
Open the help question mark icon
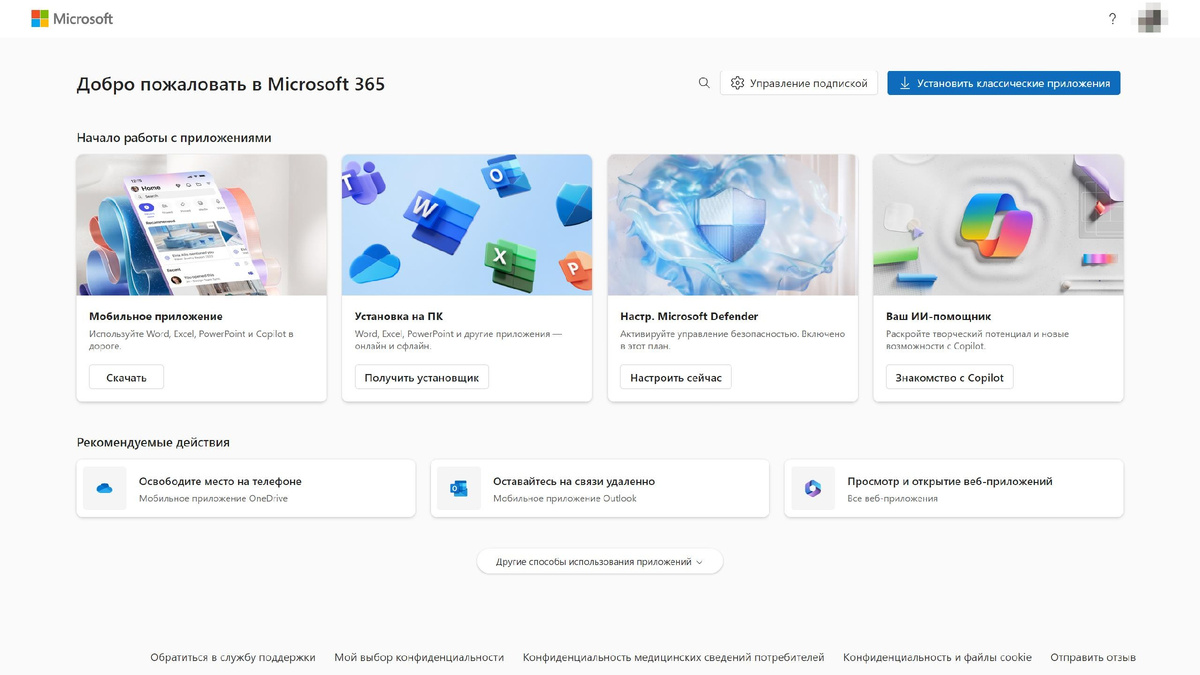click(1112, 19)
